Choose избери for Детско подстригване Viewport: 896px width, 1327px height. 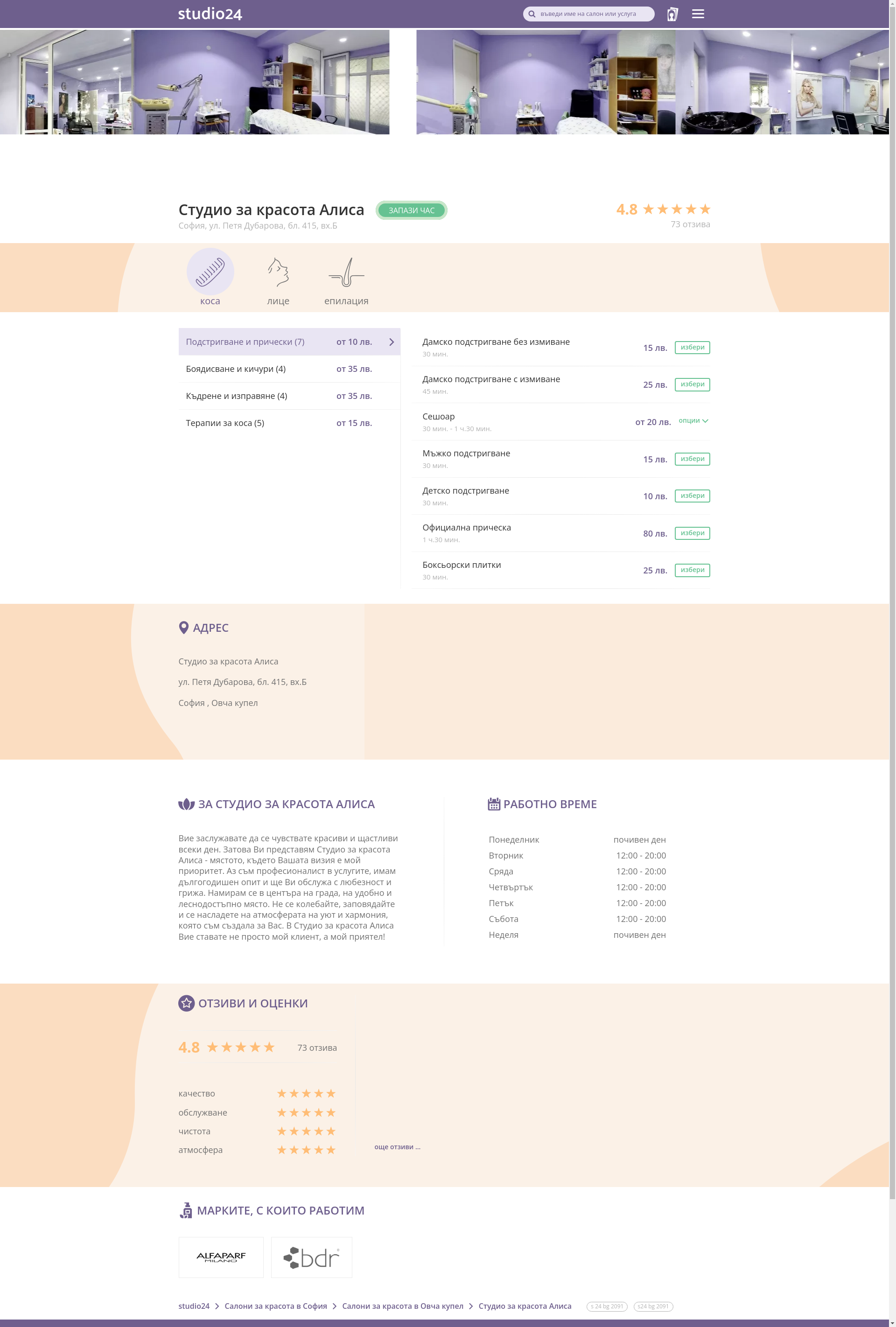pos(692,496)
